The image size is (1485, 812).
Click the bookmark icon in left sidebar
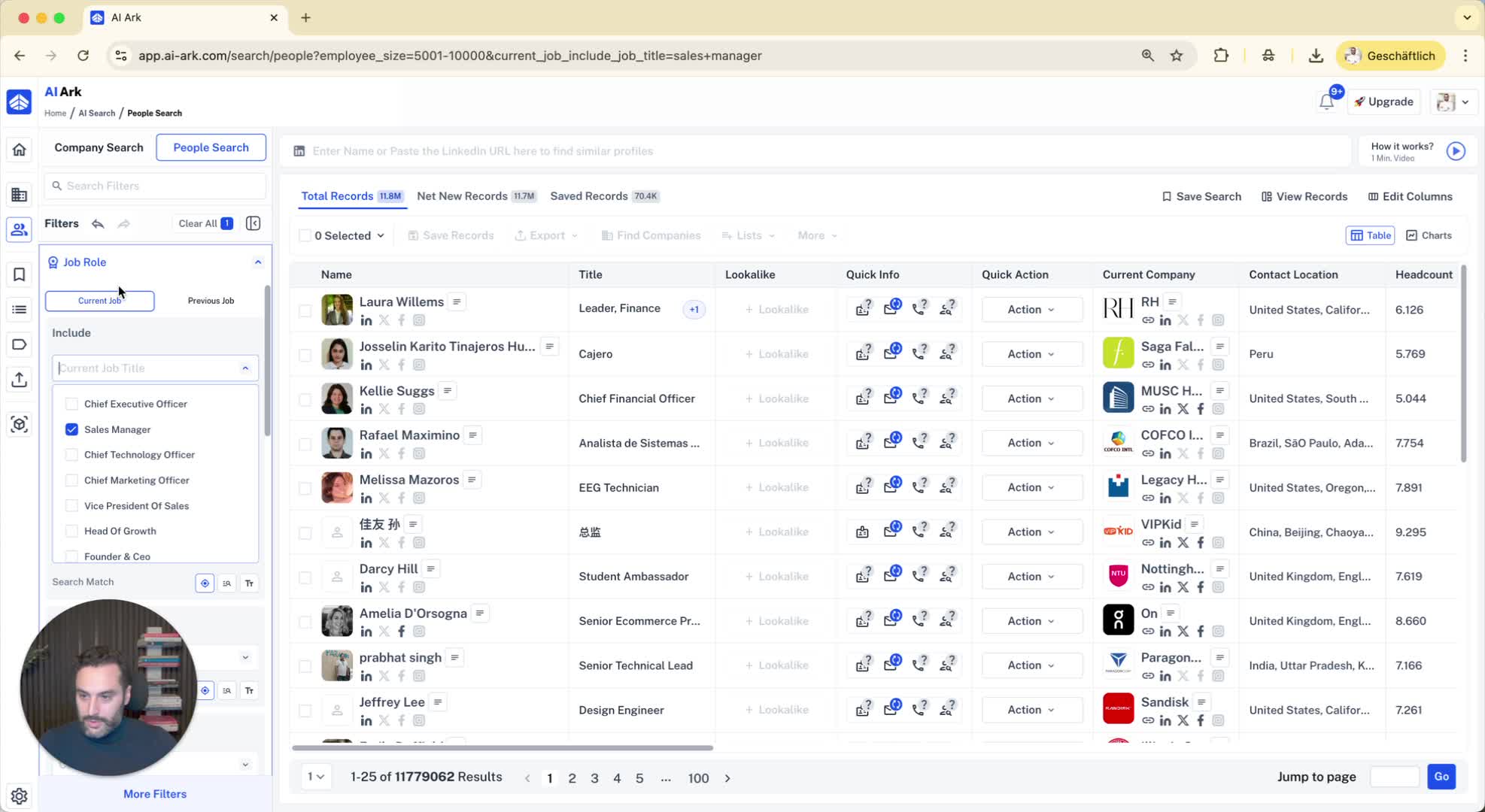20,274
